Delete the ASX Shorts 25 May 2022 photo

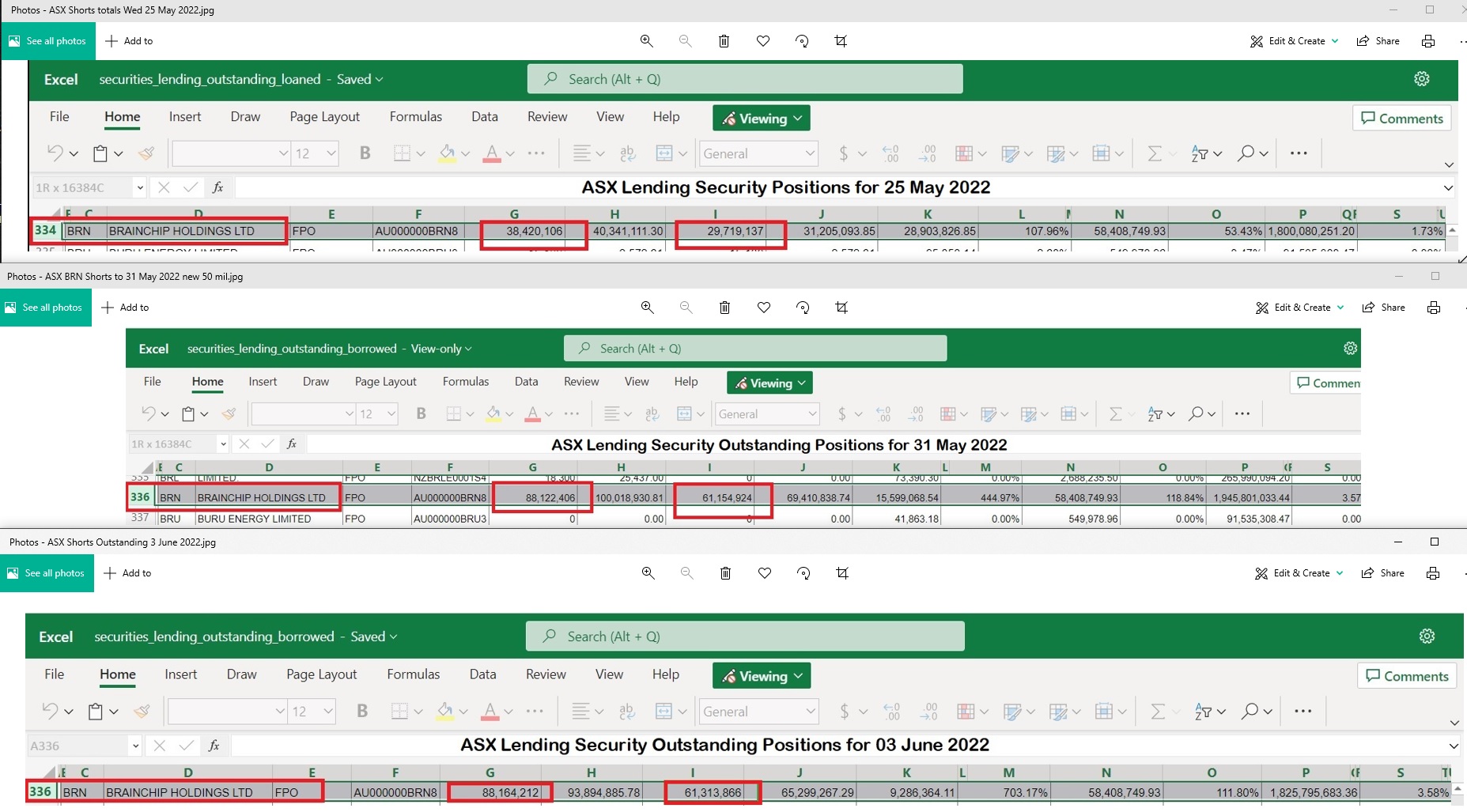click(x=724, y=41)
